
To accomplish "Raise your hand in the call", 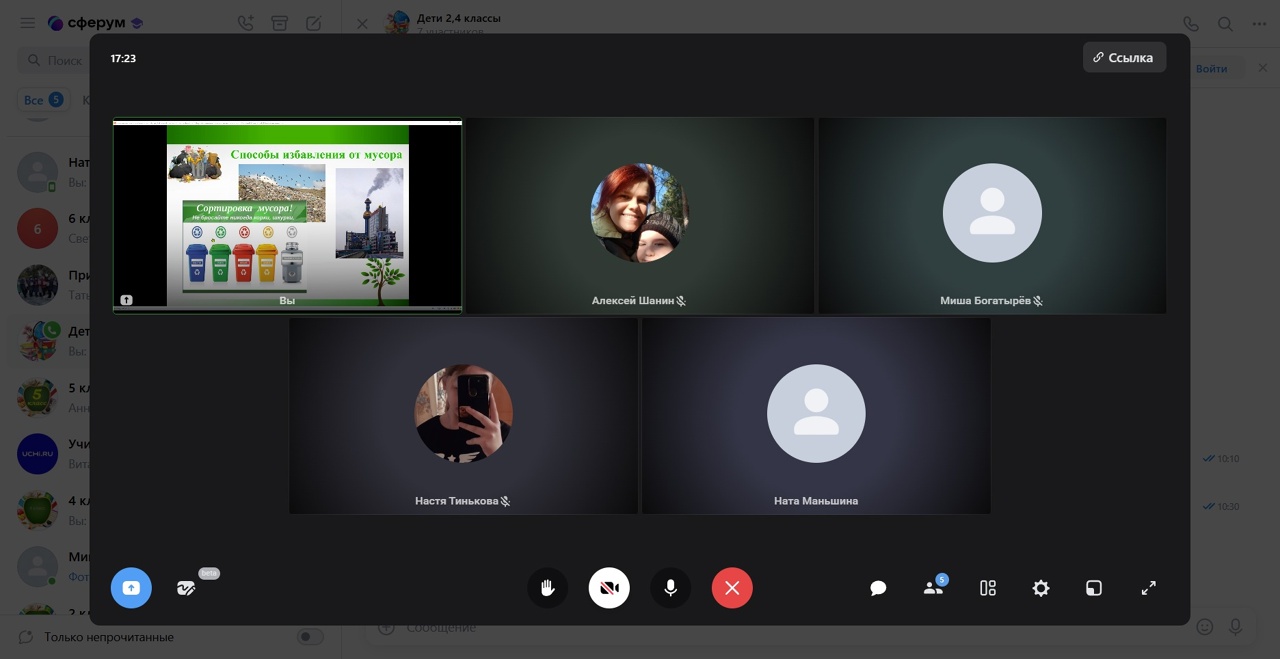I will click(x=548, y=588).
